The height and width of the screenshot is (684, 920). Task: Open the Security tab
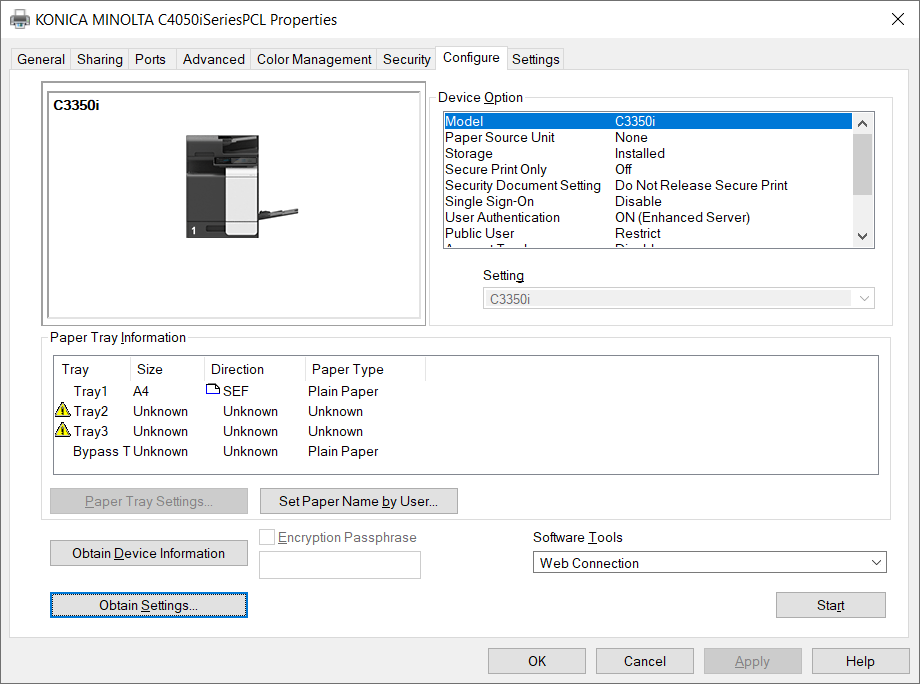tap(406, 59)
